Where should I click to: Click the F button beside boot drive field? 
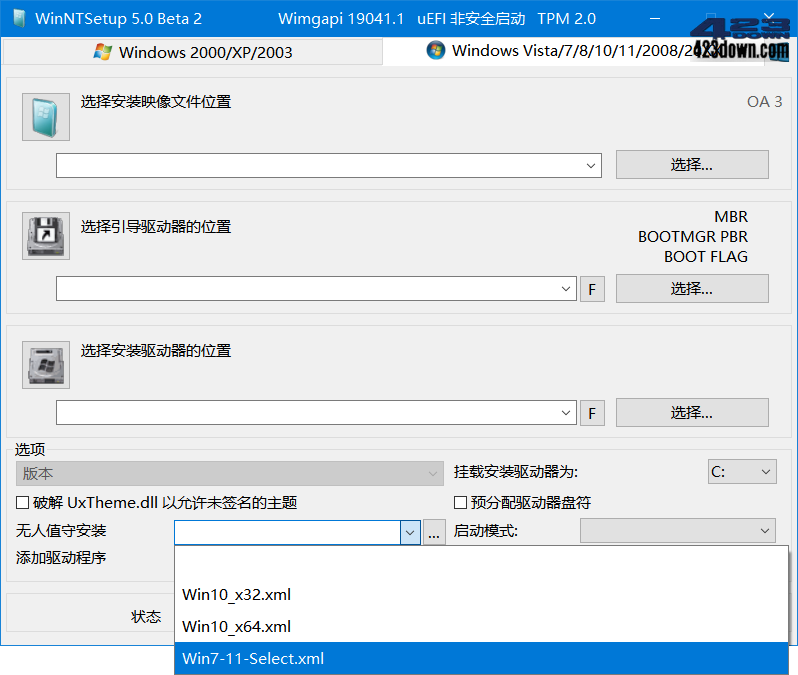click(592, 289)
